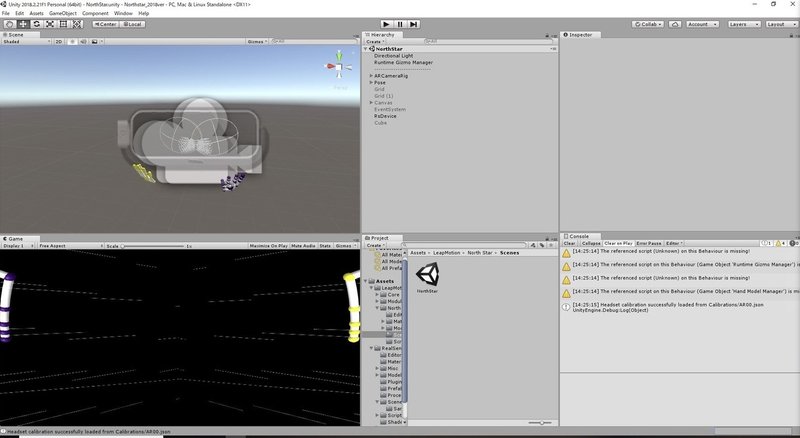Select the Move tool

point(23,24)
